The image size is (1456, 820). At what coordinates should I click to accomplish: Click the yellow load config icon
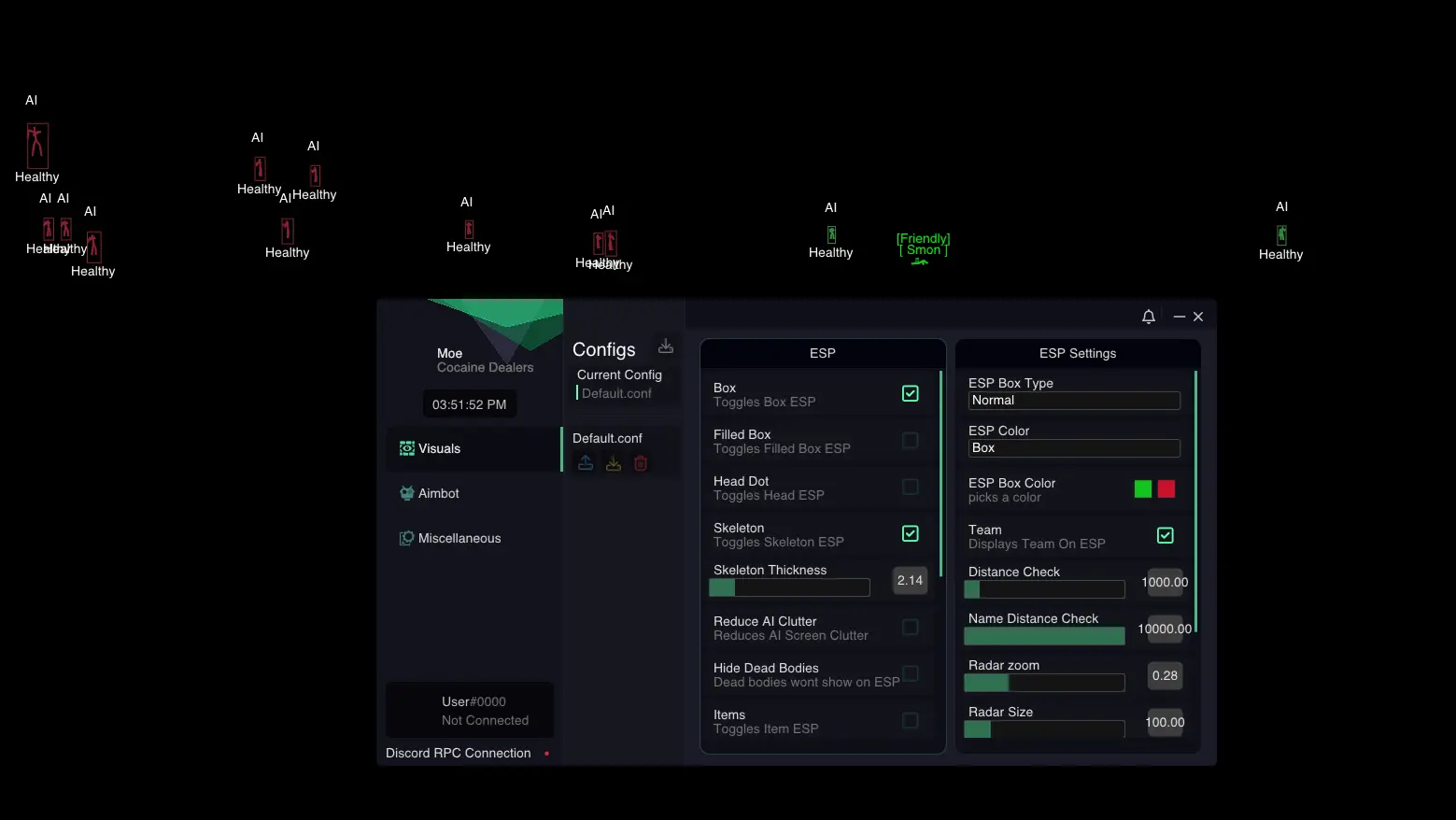(613, 462)
